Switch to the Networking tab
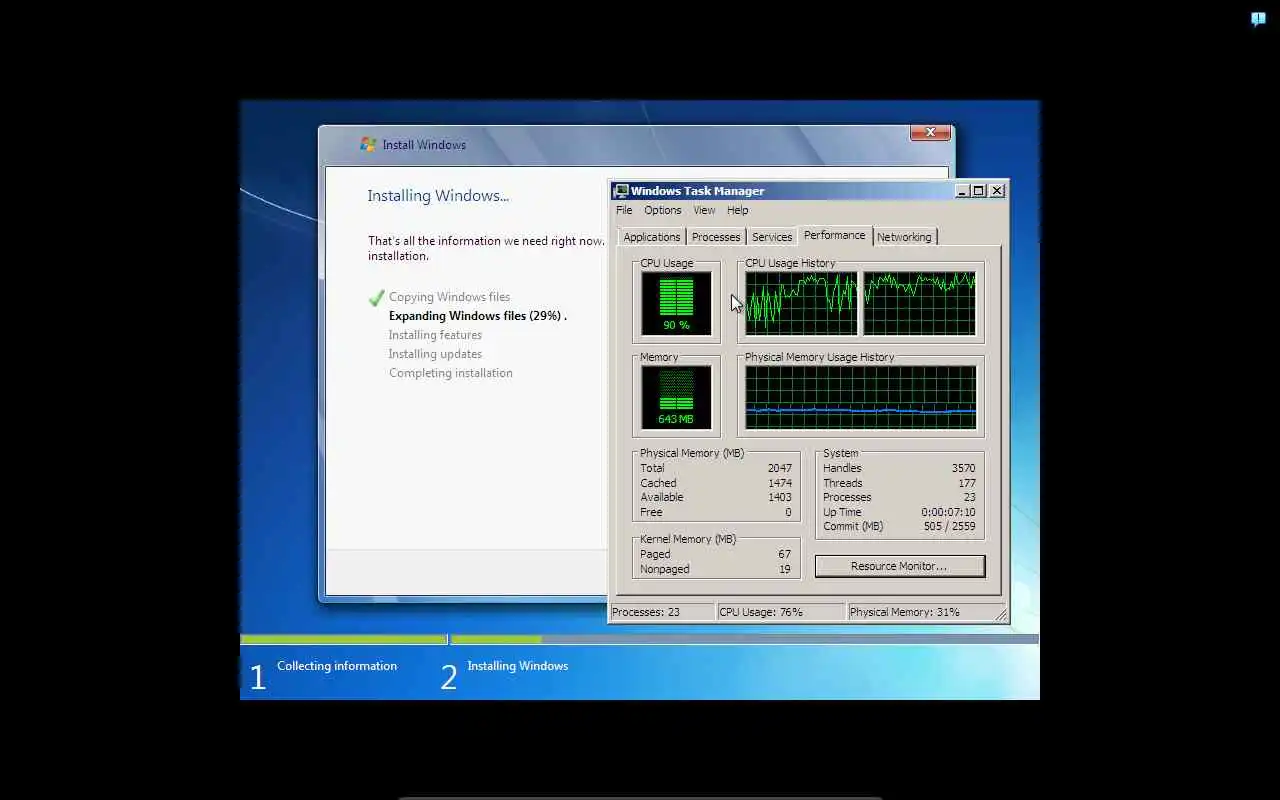Screen dimensions: 1280x800 pos(904,237)
